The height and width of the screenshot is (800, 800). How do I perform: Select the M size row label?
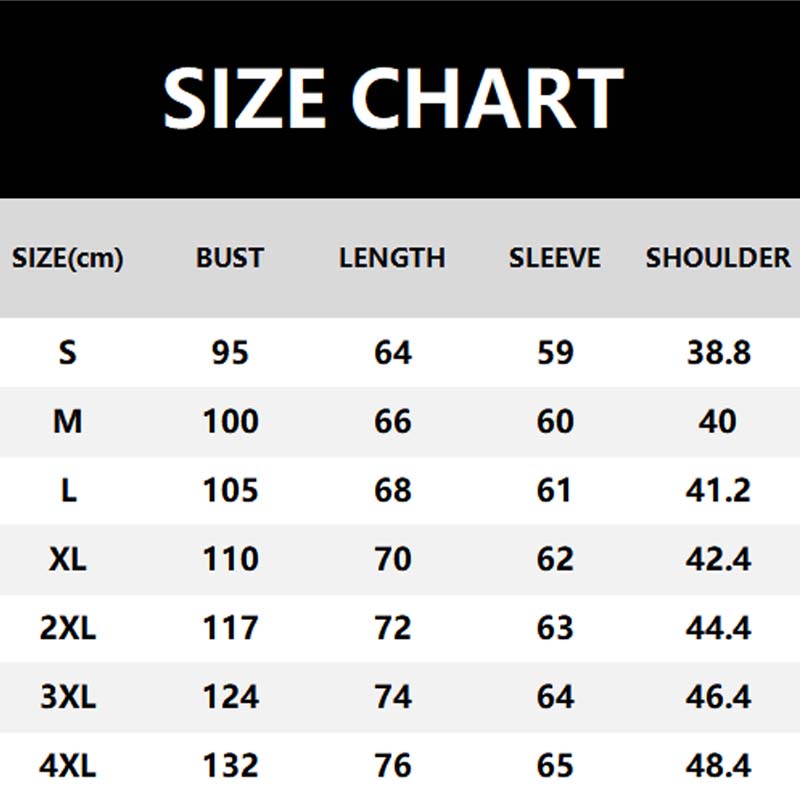coord(67,421)
